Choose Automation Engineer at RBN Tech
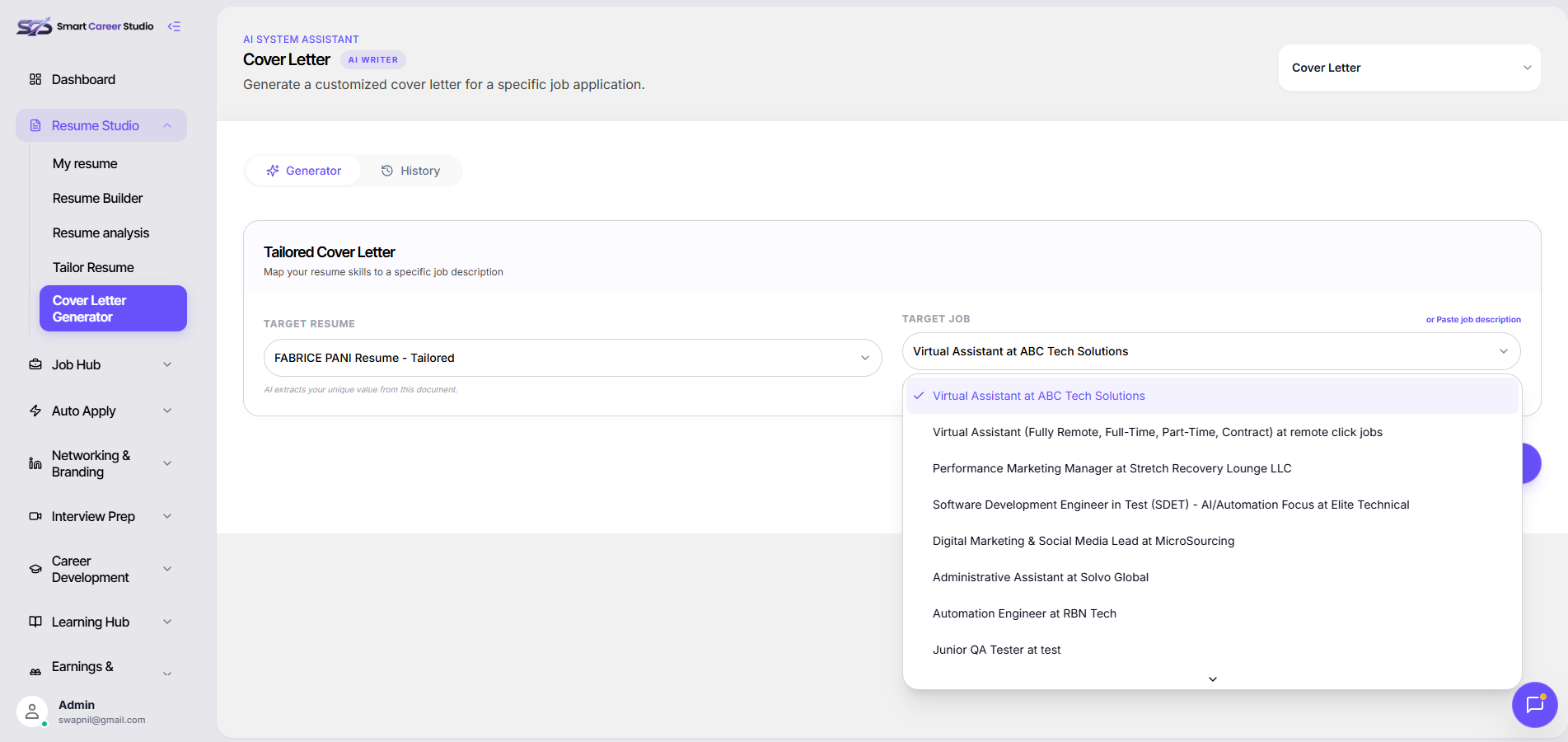The width and height of the screenshot is (1568, 742). point(1212,613)
